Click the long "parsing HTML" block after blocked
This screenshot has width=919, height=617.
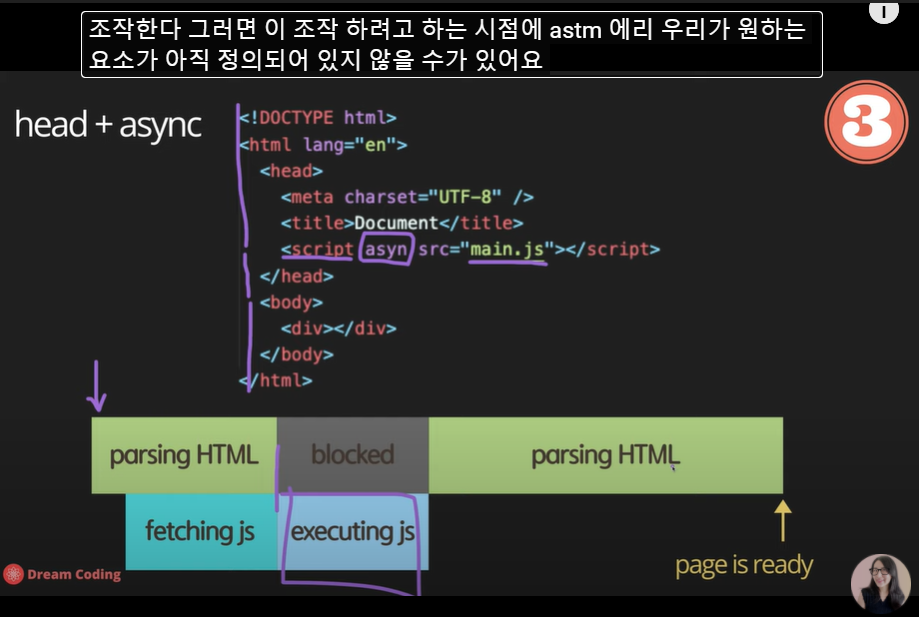coord(605,455)
